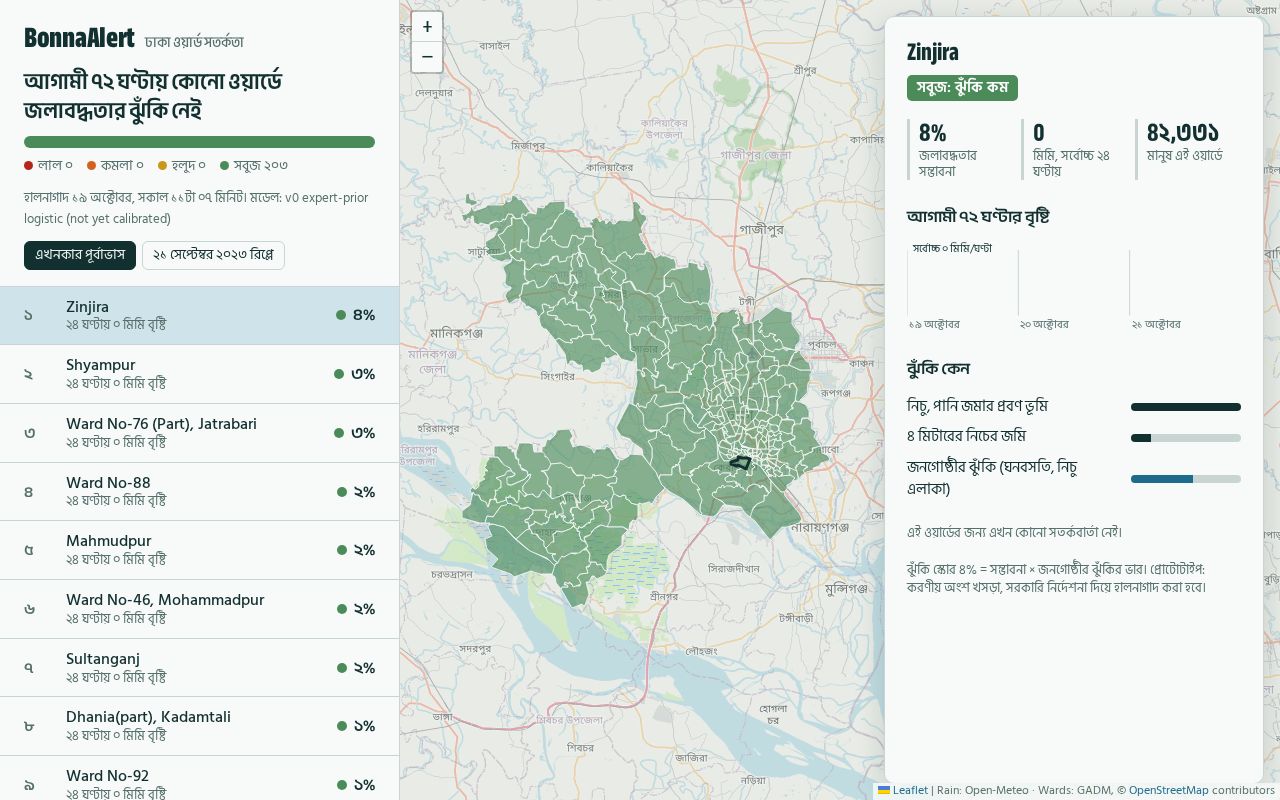Select the current forecast button এখনকার পূর্বাভাস
The width and height of the screenshot is (1280, 800).
click(80, 255)
